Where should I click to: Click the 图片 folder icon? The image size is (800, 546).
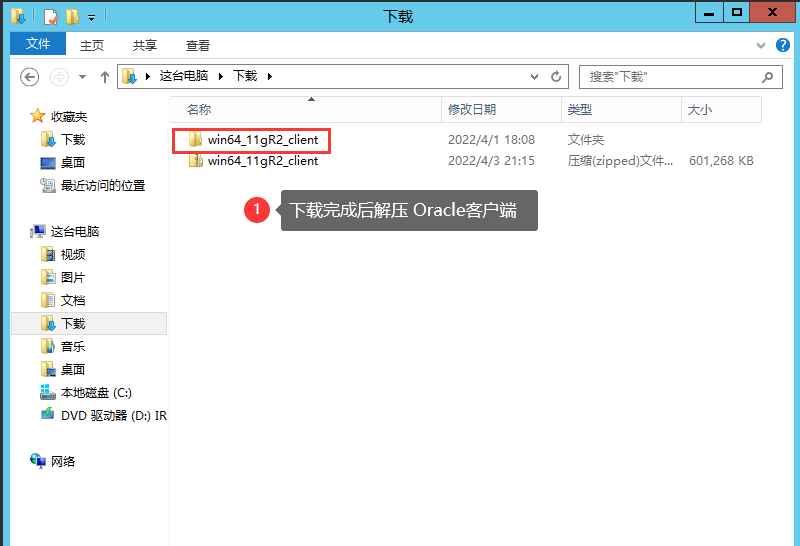coord(47,277)
